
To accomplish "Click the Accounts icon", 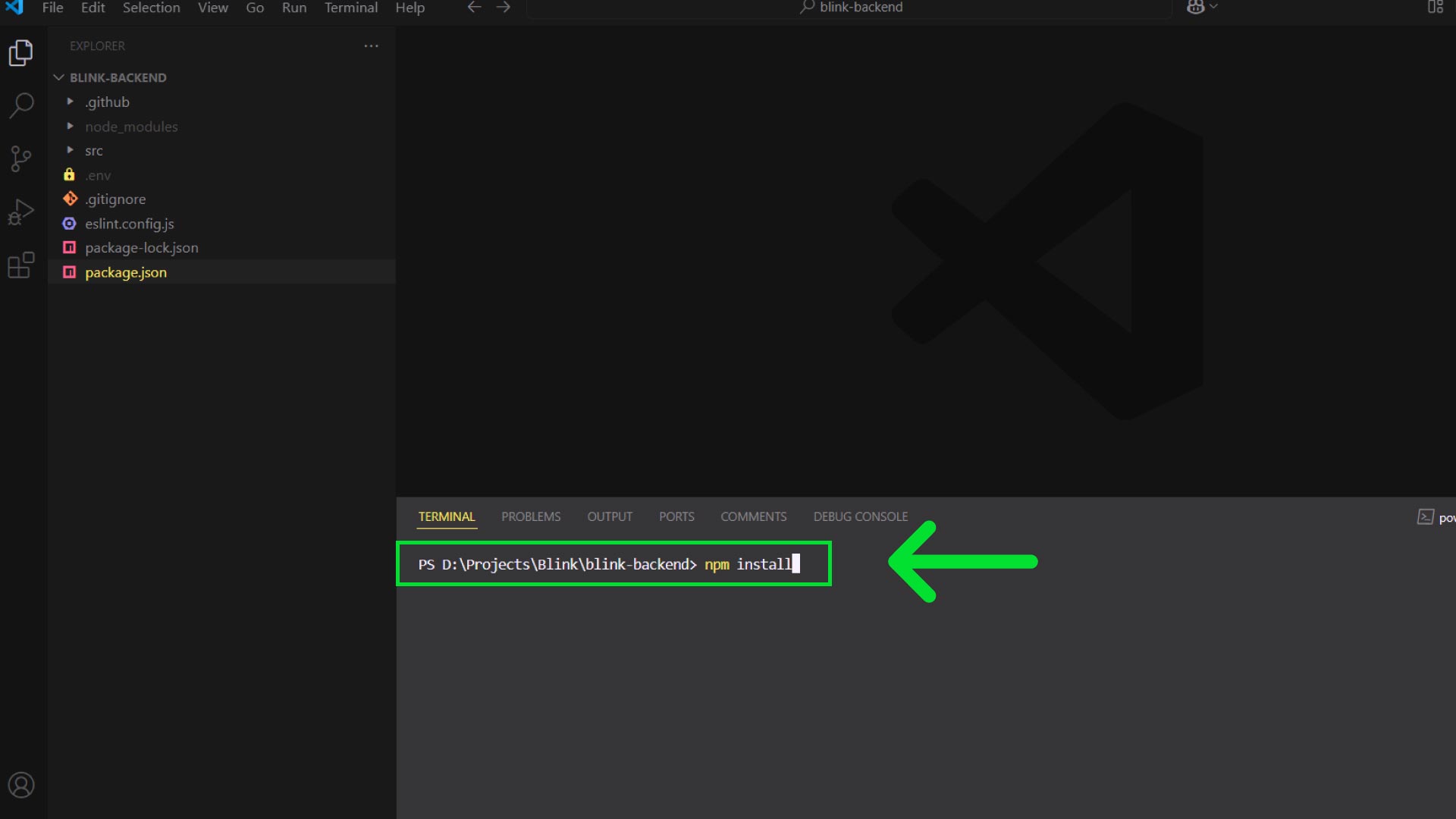I will [x=21, y=785].
